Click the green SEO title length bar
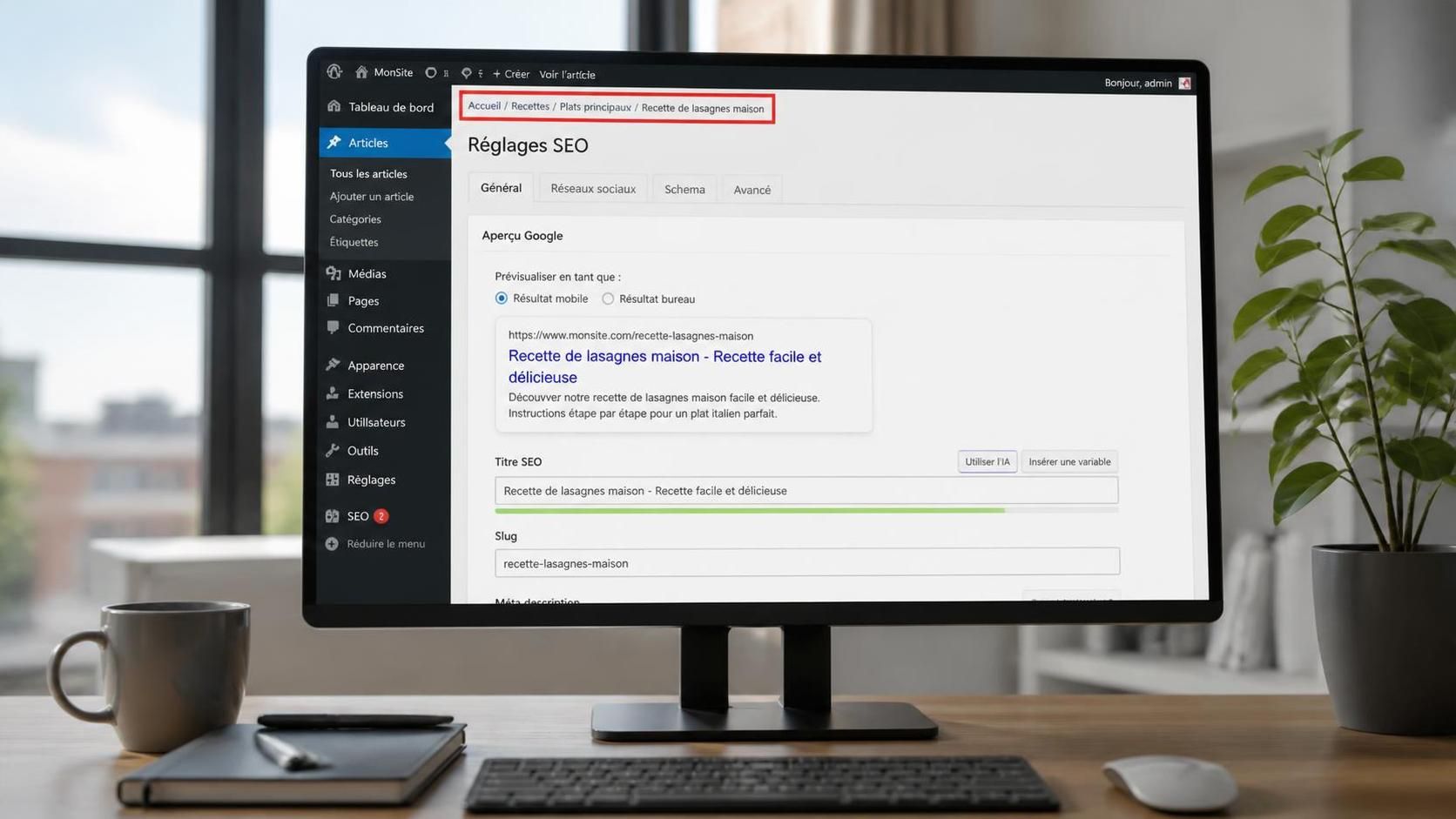 pos(750,511)
